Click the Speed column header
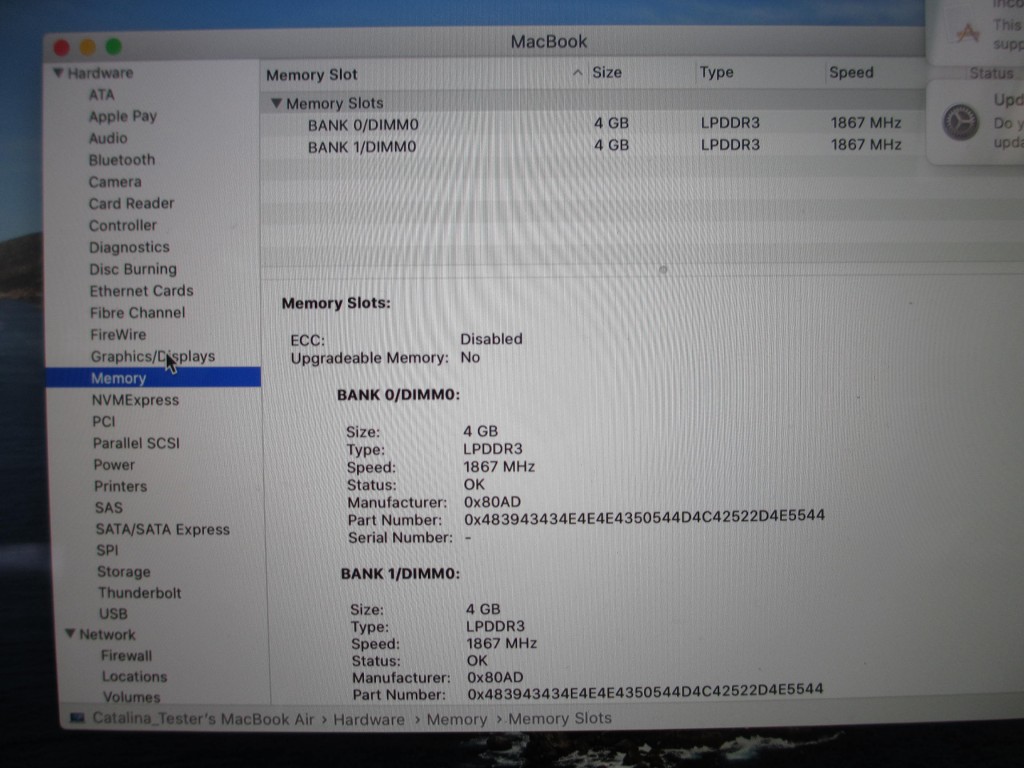The width and height of the screenshot is (1024, 768). coord(851,72)
